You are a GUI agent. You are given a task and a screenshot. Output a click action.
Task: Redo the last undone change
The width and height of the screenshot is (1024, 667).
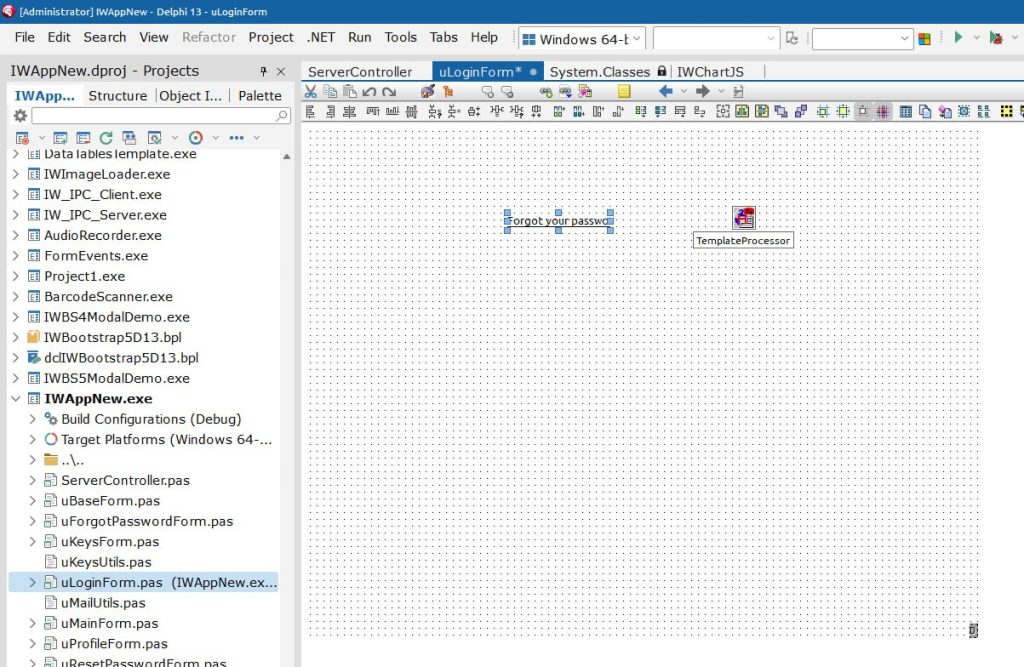coord(389,92)
